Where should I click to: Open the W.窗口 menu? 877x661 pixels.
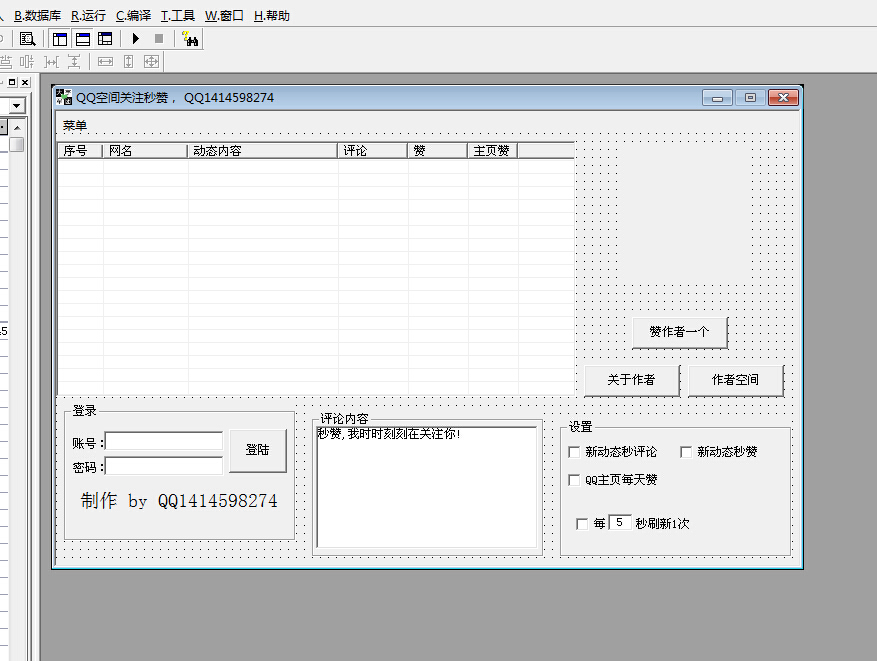tap(224, 16)
